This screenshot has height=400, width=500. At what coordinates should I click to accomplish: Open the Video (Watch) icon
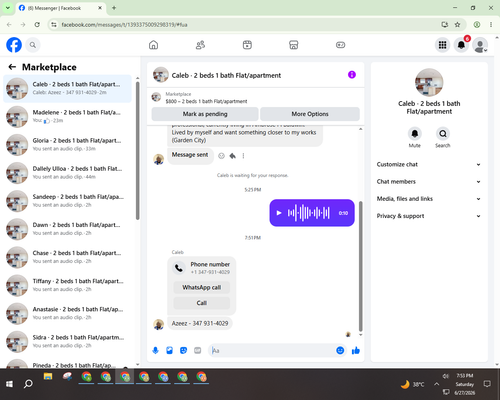247,45
